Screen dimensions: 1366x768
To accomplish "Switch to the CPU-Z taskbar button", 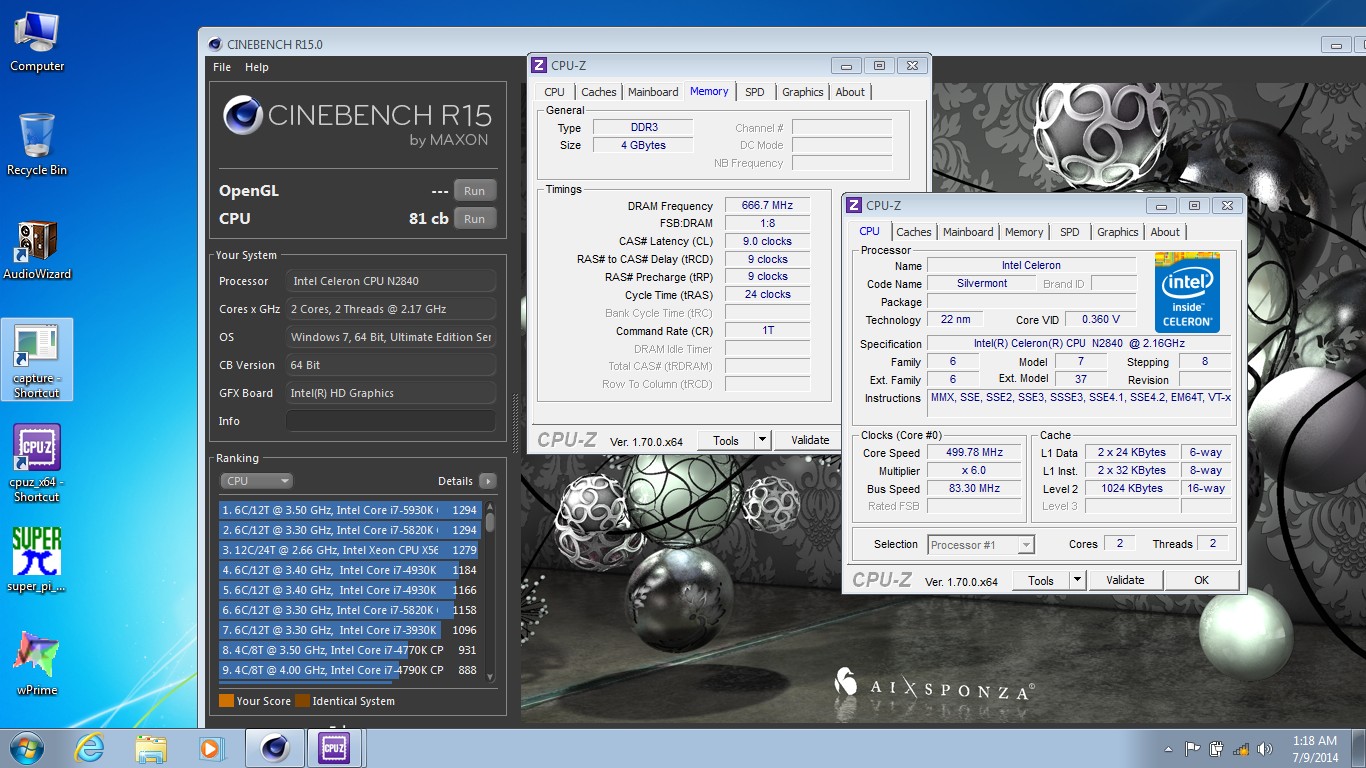I will pos(334,748).
